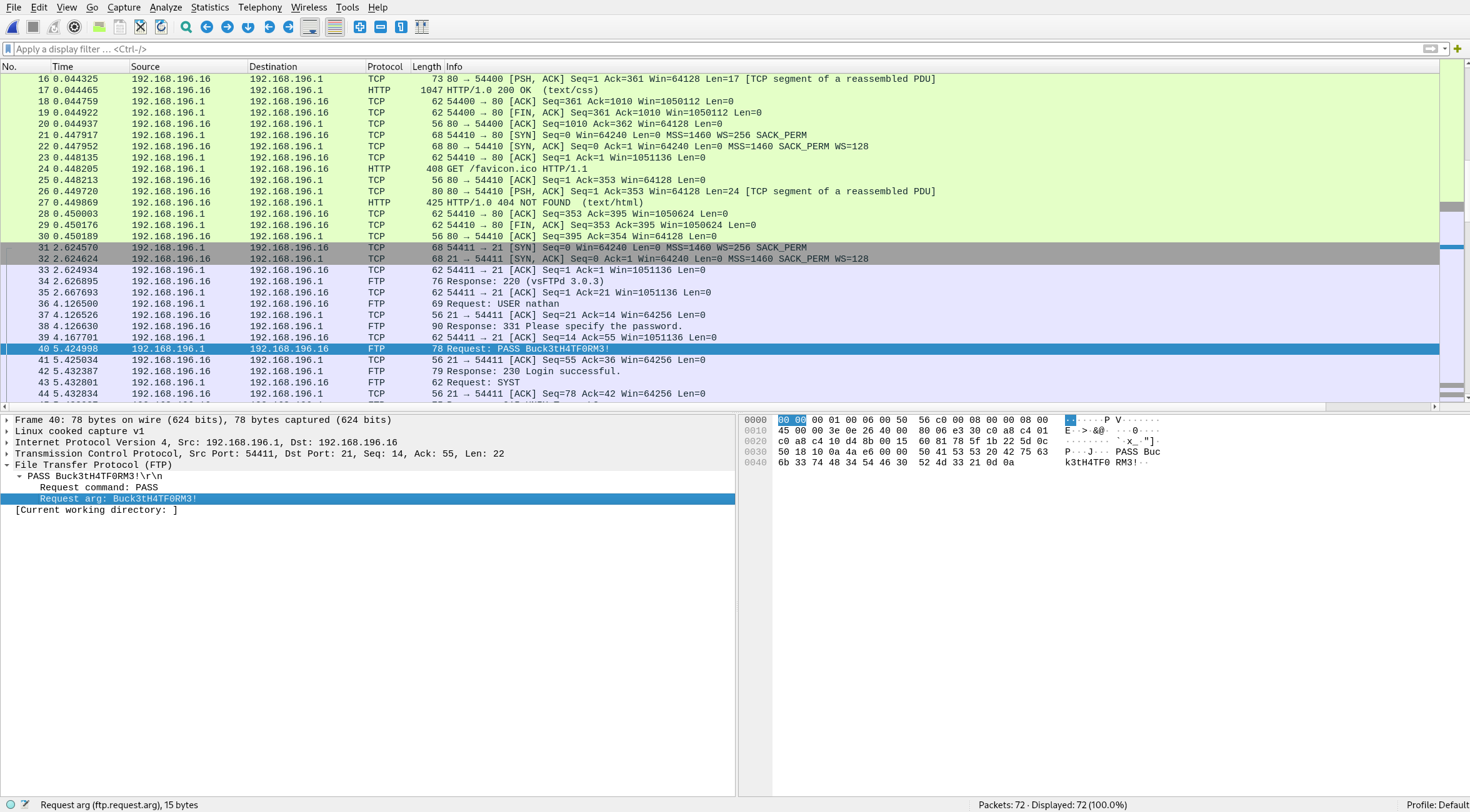Click hex offset row 0030 bytes
Screen dimensions: 1470x812
[x=912, y=452]
